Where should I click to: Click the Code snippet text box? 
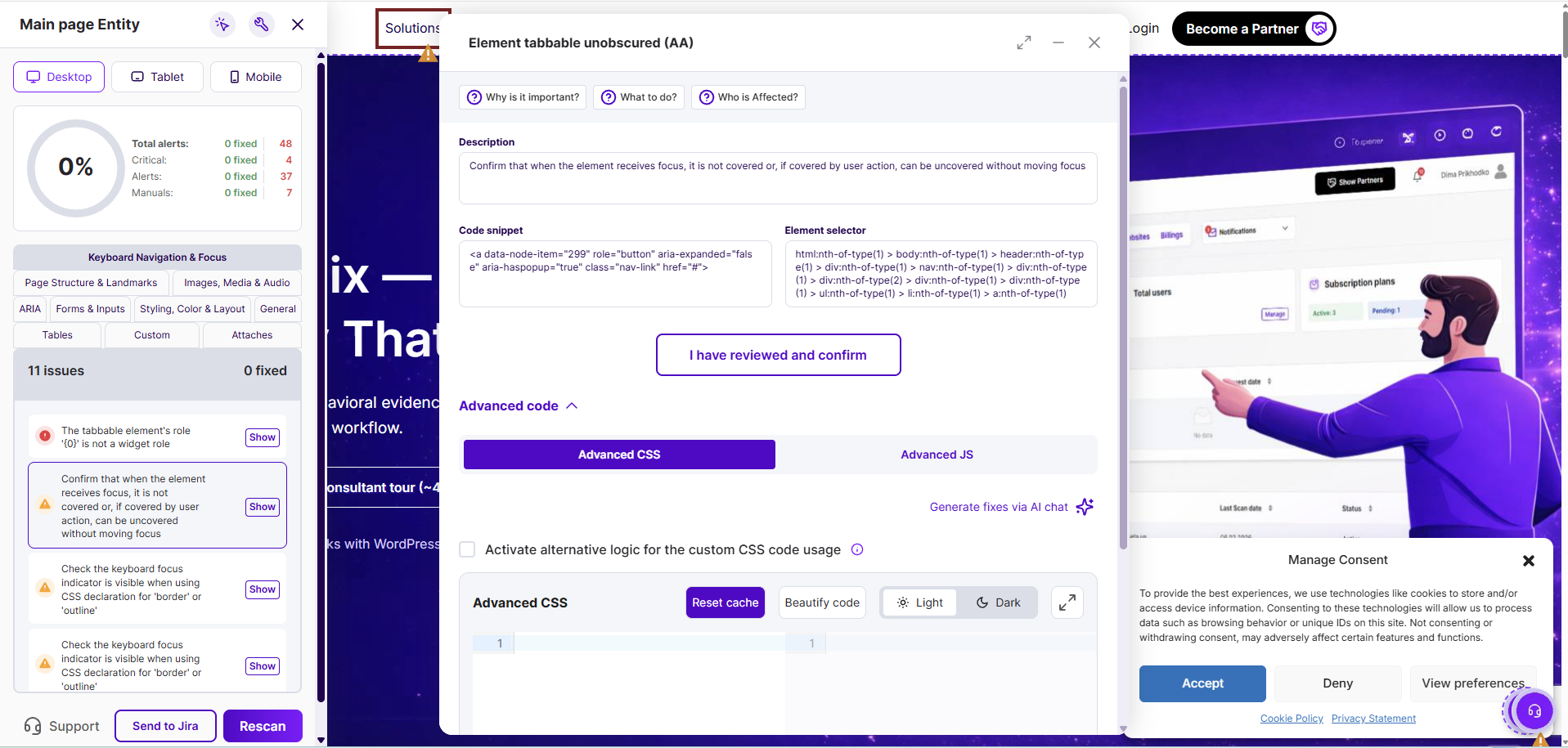(x=615, y=274)
